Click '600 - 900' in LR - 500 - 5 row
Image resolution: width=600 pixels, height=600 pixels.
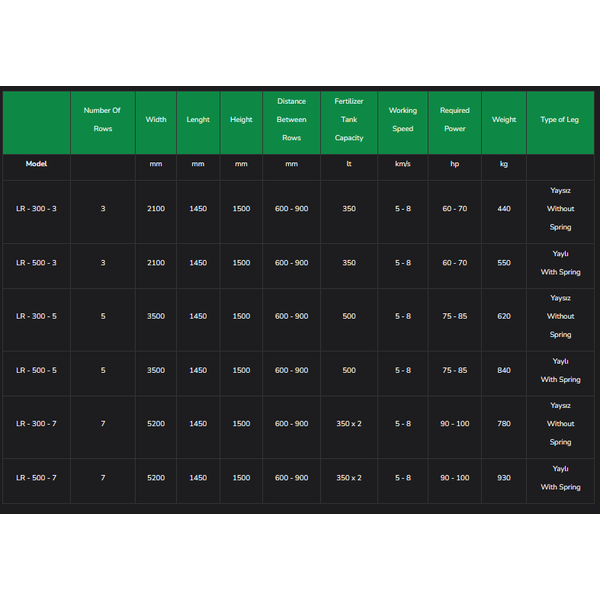[291, 370]
